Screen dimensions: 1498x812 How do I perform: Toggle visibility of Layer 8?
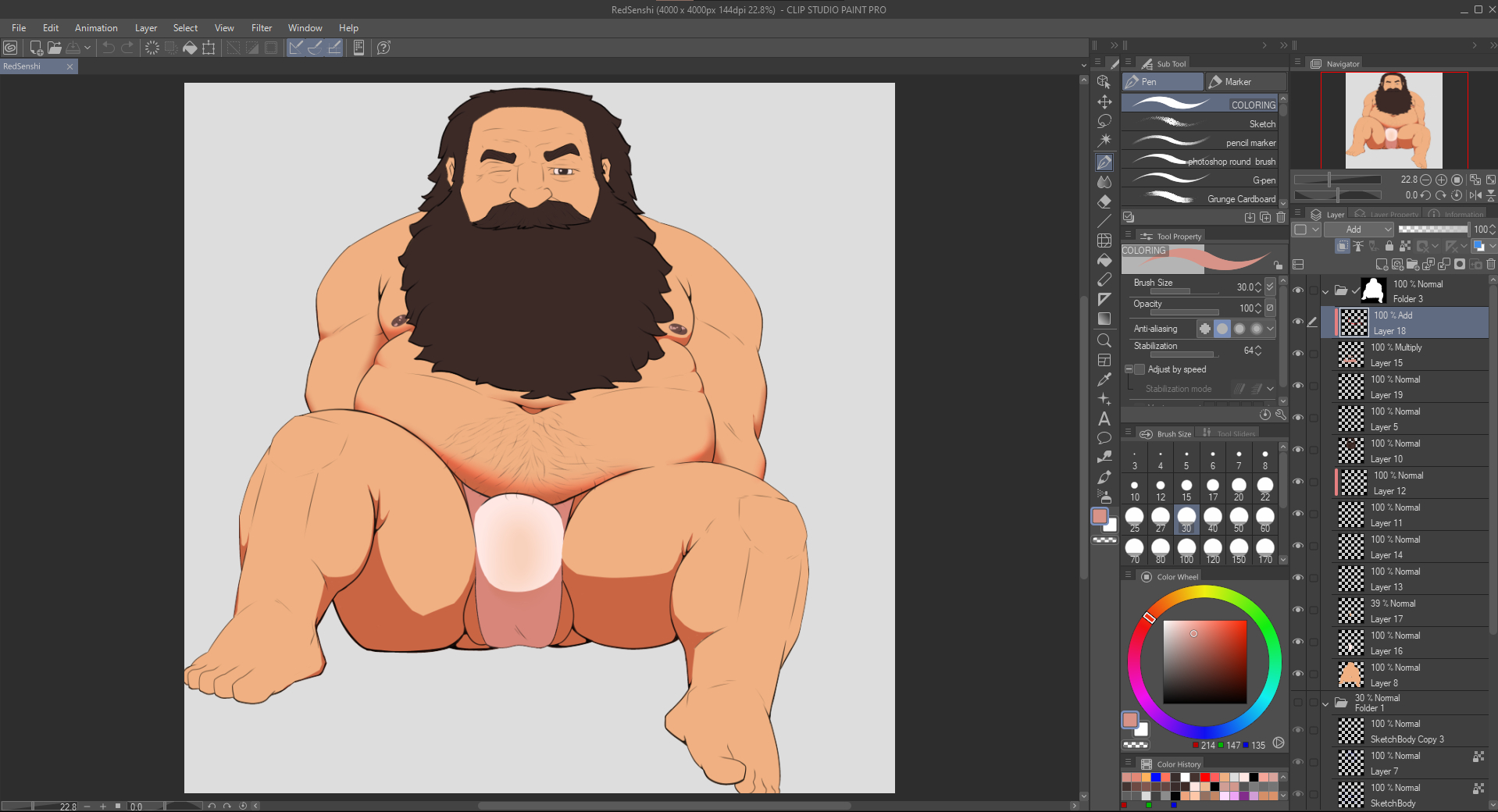pyautogui.click(x=1297, y=674)
